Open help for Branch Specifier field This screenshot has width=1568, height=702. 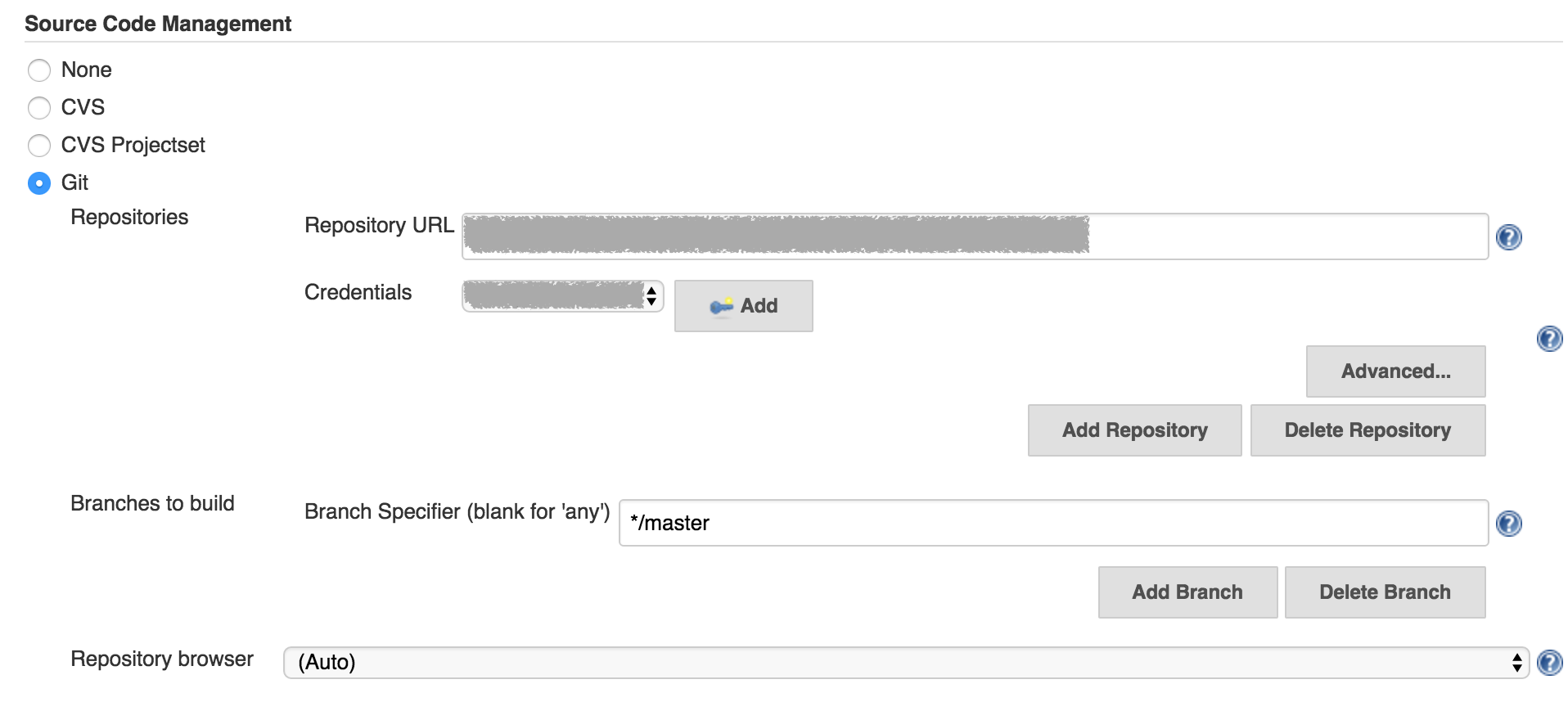[1508, 524]
